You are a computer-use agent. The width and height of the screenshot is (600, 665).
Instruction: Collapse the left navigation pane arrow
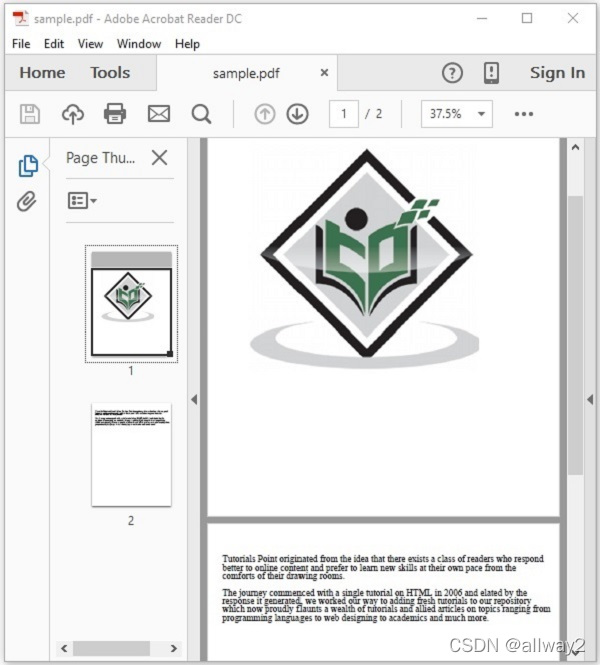194,399
